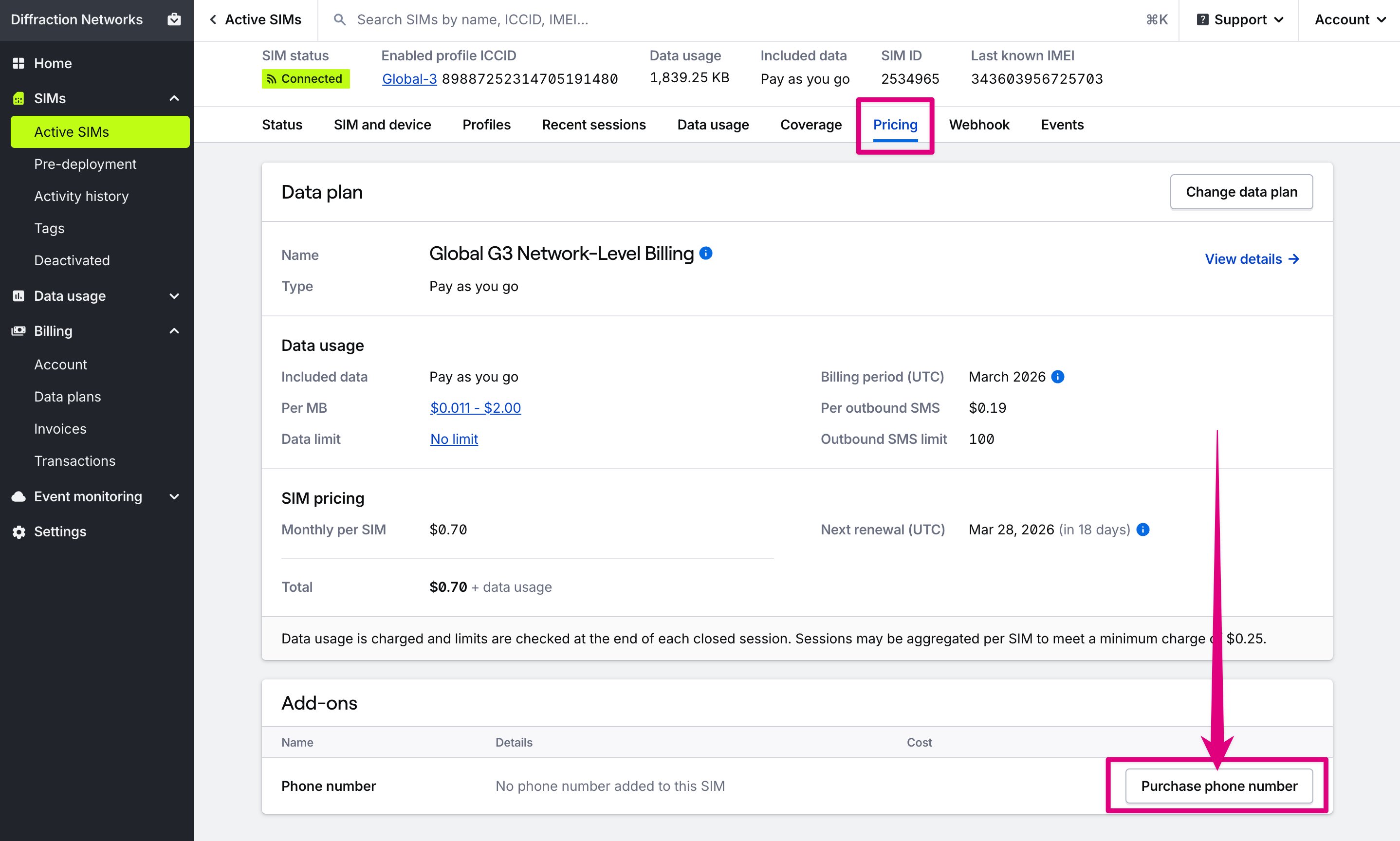Open Invoices in the sidebar
Screen dimensions: 1400x841
pyautogui.click(x=60, y=429)
